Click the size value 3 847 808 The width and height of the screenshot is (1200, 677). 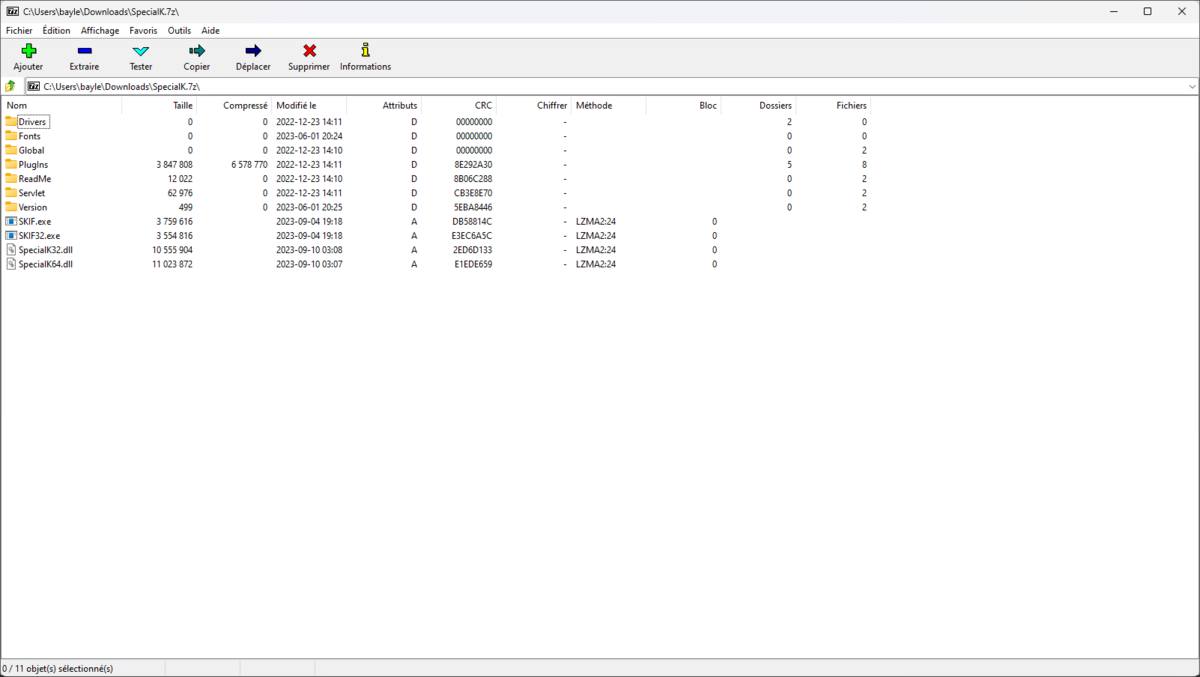[174, 164]
